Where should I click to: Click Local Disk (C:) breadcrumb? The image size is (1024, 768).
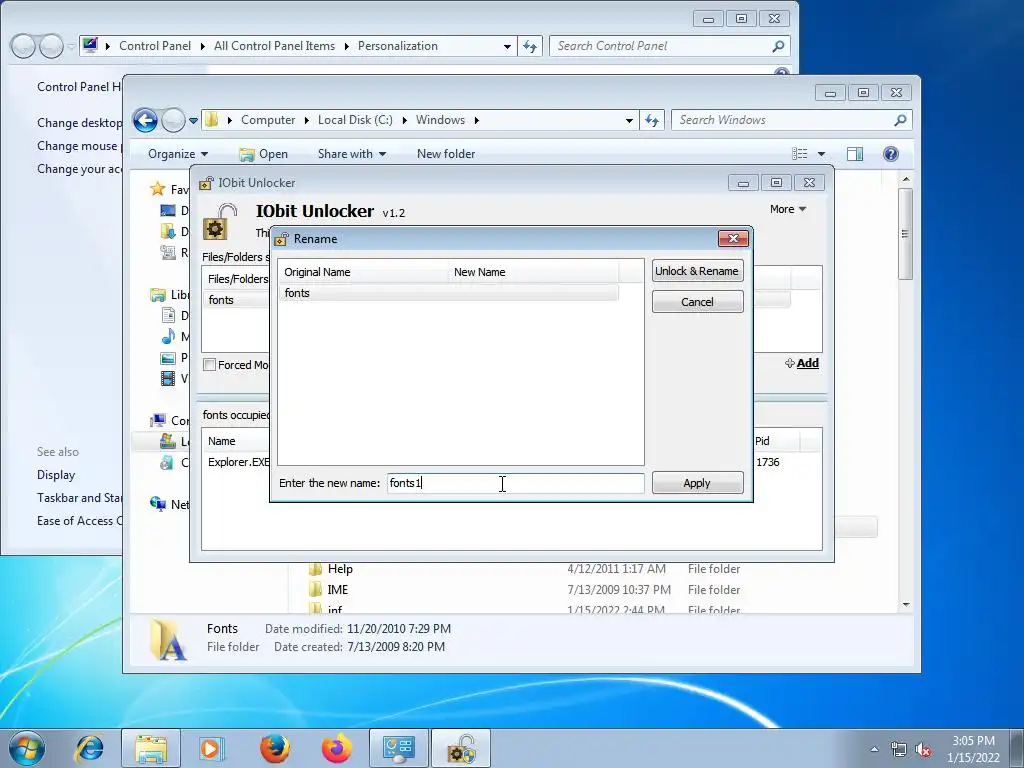355,120
